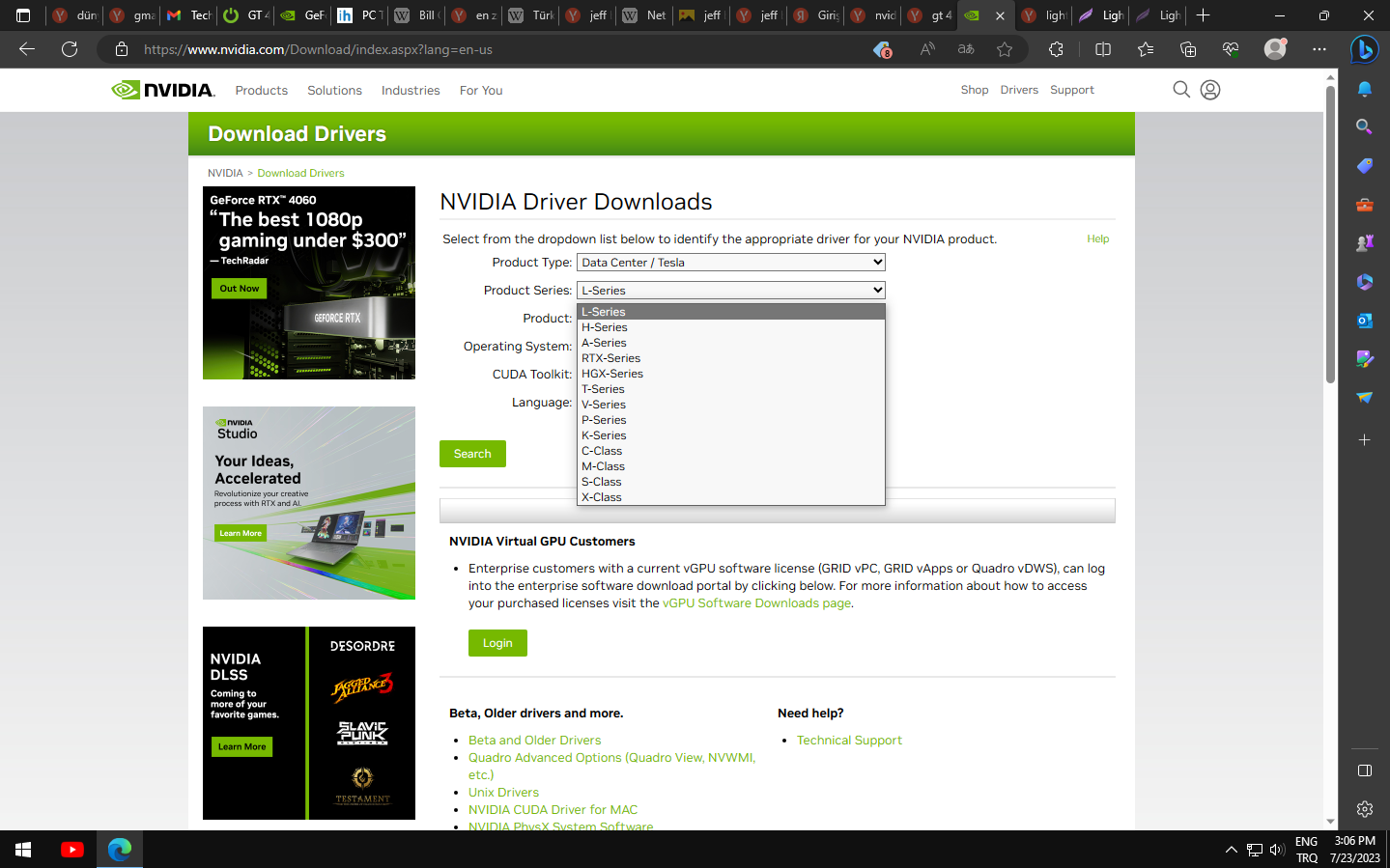Screen dimensions: 1390x868
Task: Click the NVIDIA logo in header
Action: (162, 90)
